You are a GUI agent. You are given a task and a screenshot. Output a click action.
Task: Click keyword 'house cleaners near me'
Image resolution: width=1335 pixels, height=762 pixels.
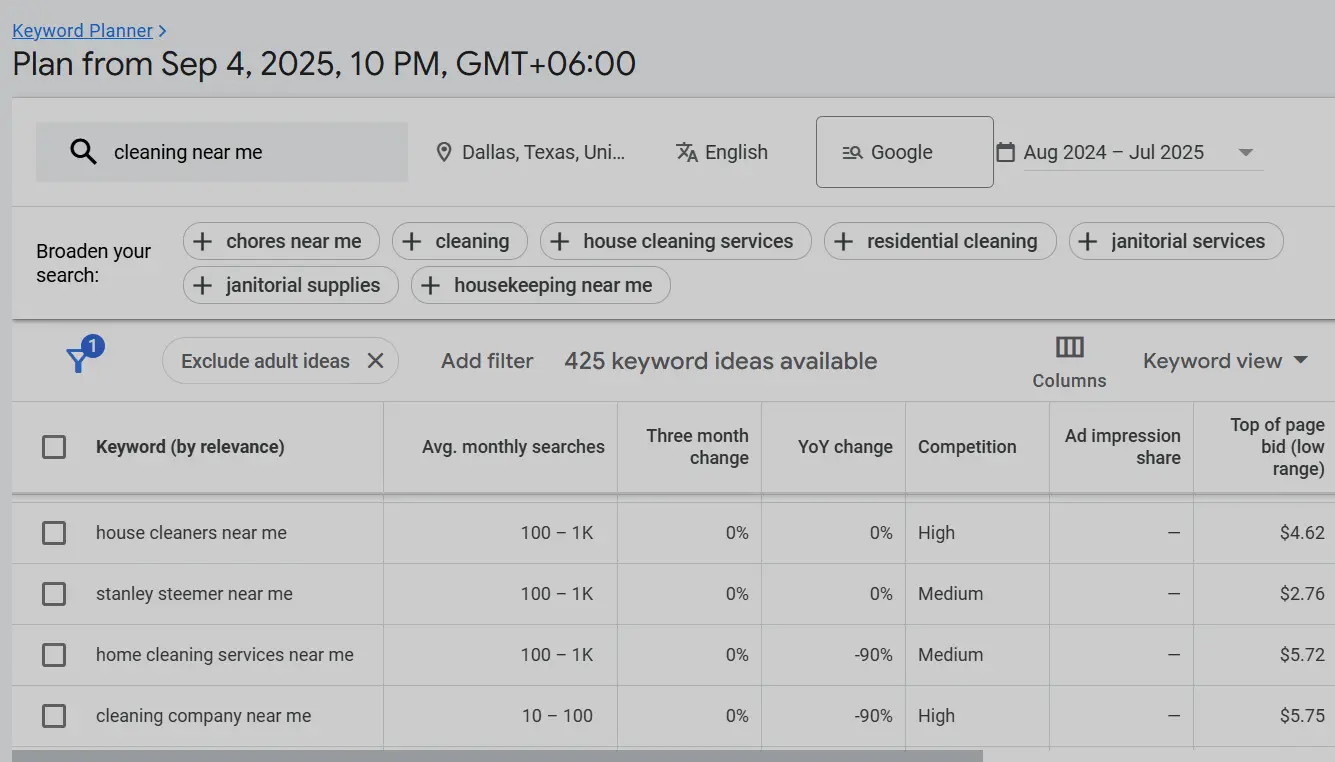click(x=191, y=533)
